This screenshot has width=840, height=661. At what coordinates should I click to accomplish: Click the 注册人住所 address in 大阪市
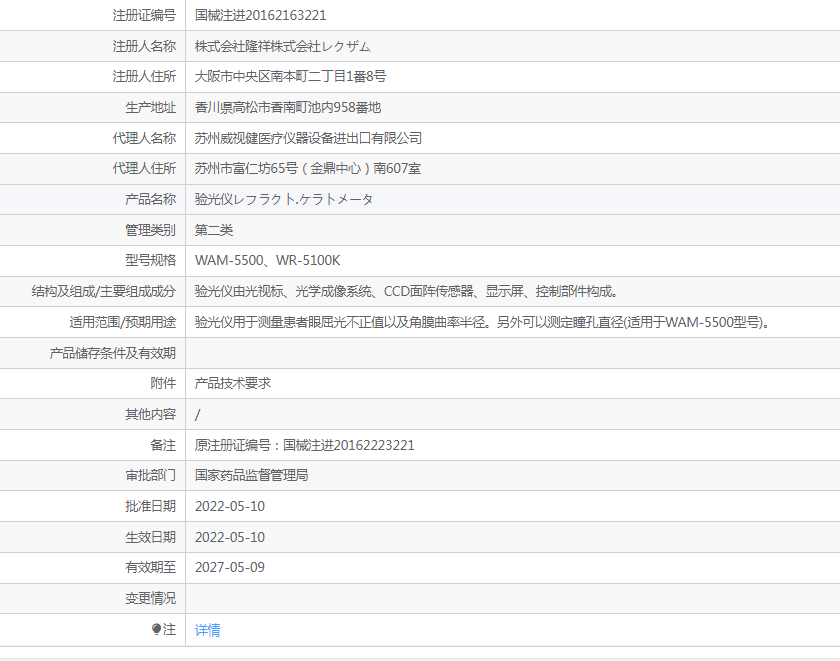(290, 77)
